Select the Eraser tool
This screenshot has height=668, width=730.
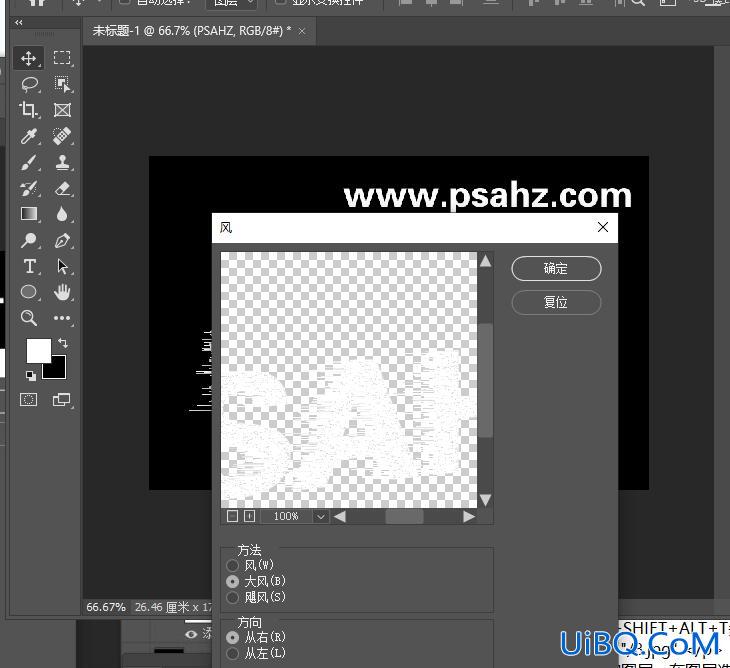pos(62,189)
